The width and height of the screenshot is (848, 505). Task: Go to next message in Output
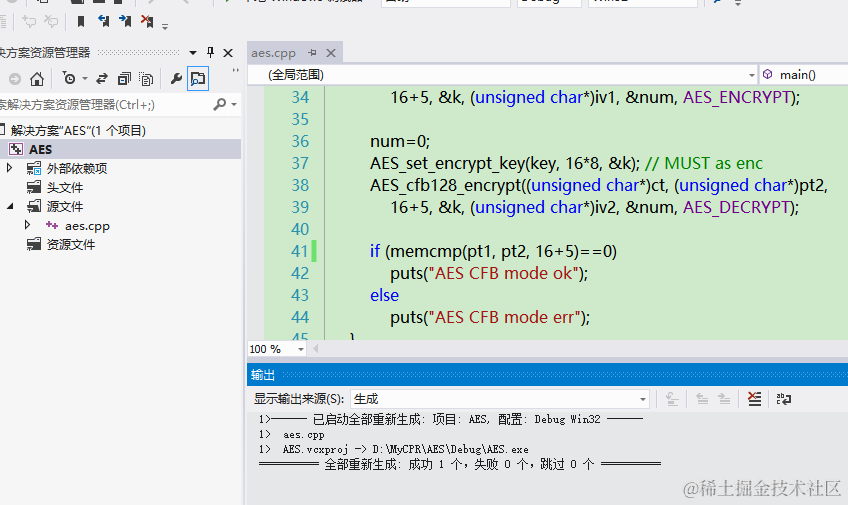coord(724,399)
